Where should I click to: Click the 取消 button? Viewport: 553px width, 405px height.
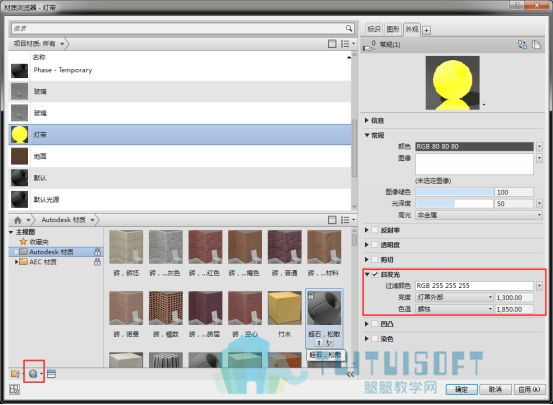[x=495, y=389]
